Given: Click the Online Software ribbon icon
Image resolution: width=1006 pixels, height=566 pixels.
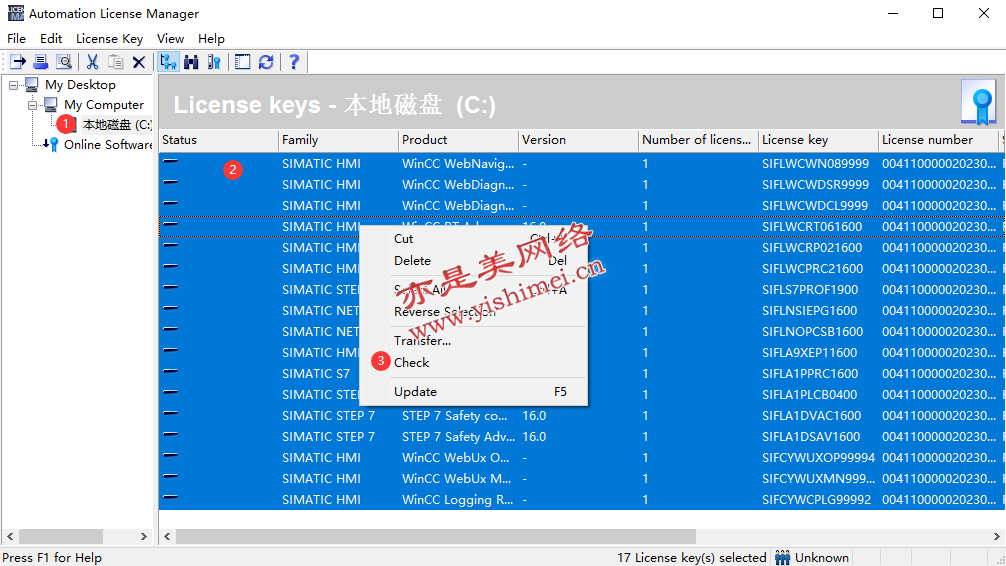Looking at the screenshot, I should coord(51,144).
